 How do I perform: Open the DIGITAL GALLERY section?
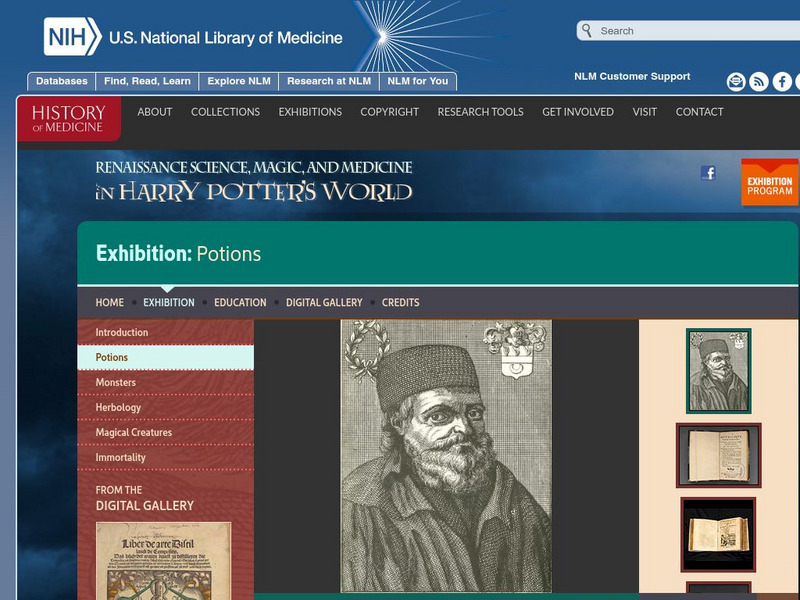coord(324,303)
